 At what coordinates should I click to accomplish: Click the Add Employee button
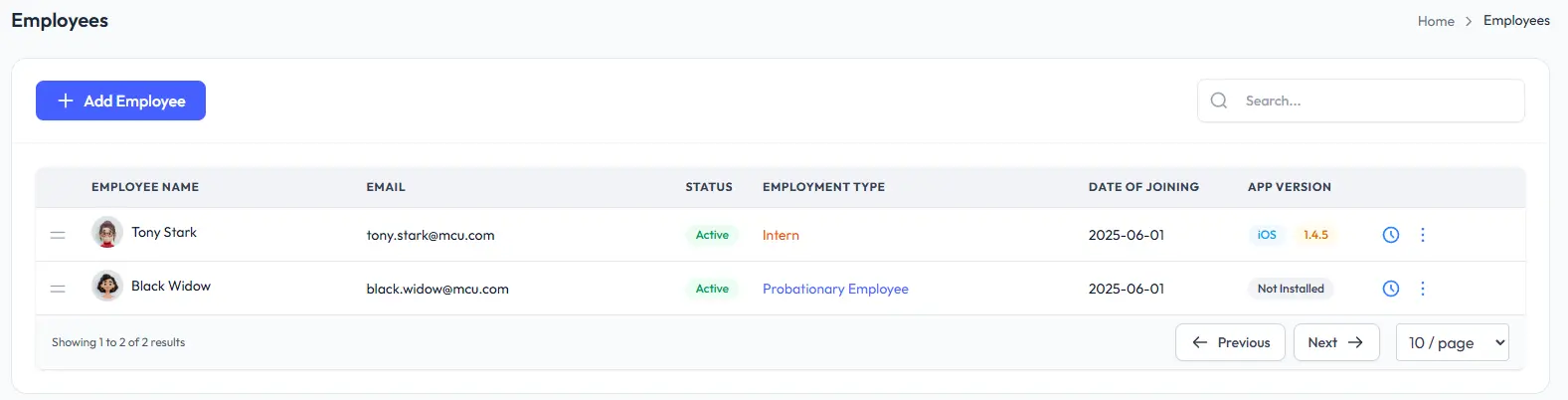(120, 100)
